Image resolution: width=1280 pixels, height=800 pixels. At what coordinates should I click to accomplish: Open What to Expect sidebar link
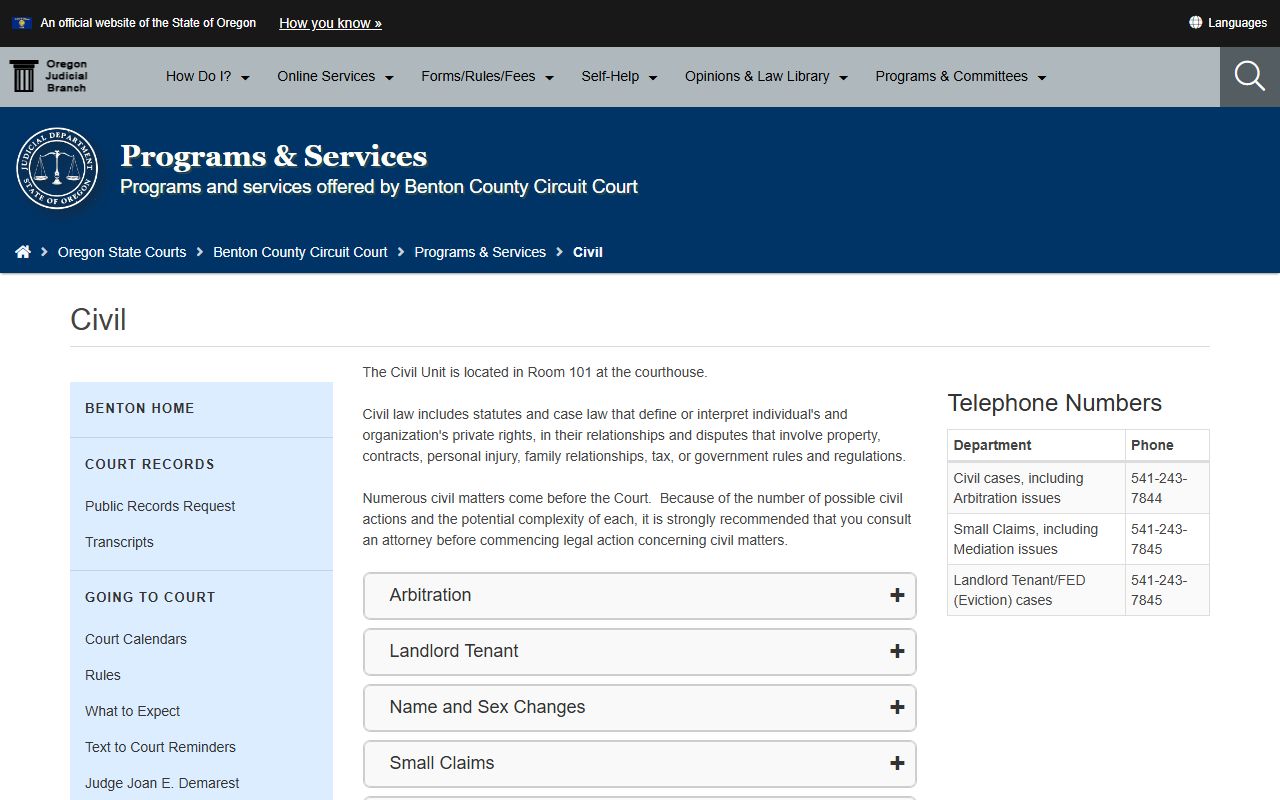133,711
